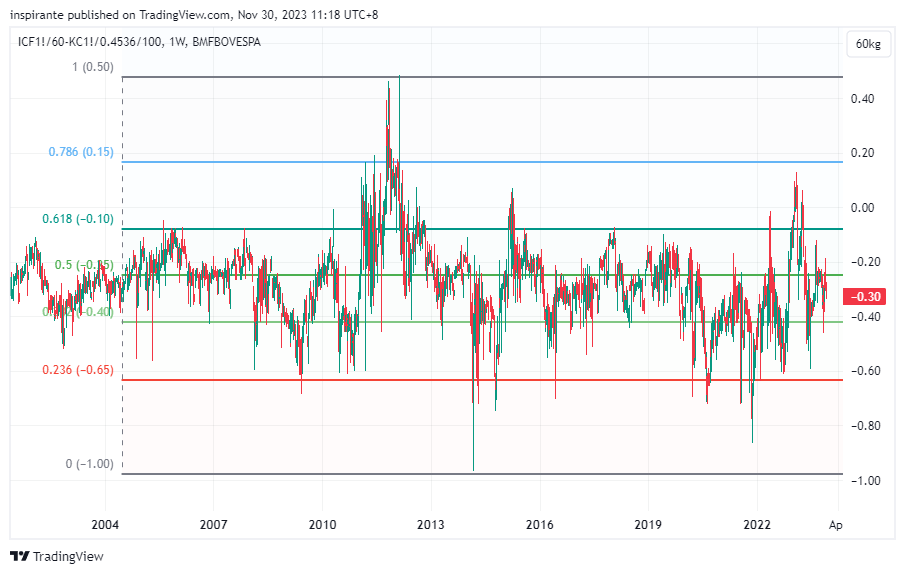Select the red 0.236 Fibonacci line
This screenshot has height=574, width=905.
pyautogui.click(x=483, y=380)
